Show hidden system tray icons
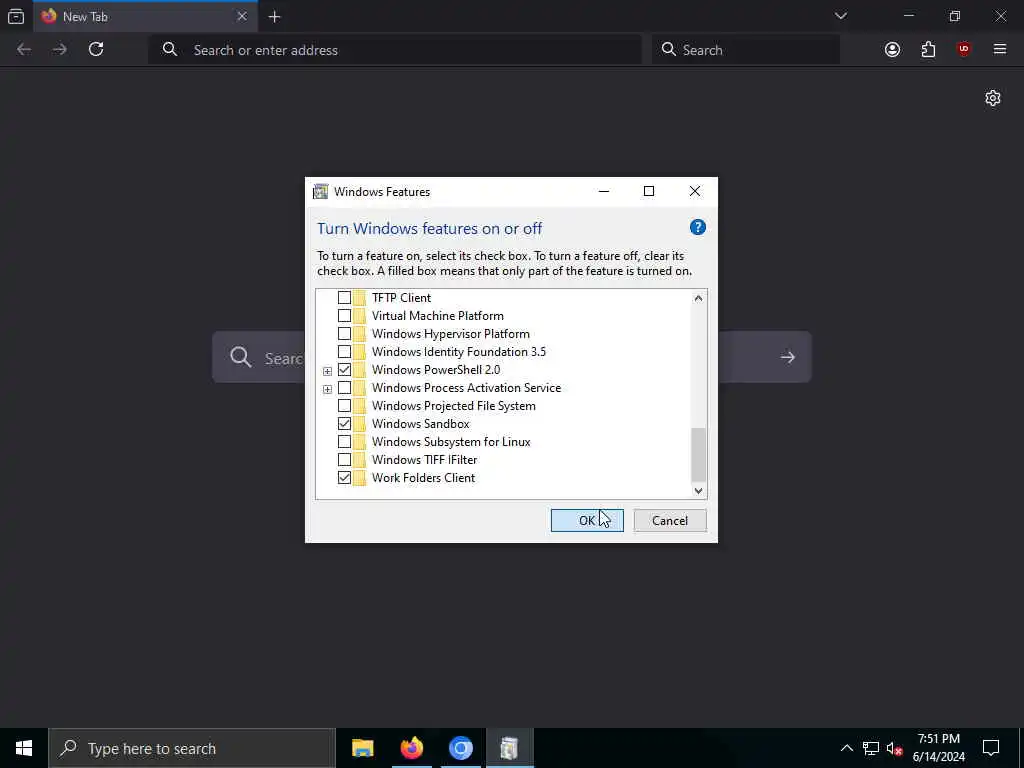The height and width of the screenshot is (768, 1024). point(846,748)
